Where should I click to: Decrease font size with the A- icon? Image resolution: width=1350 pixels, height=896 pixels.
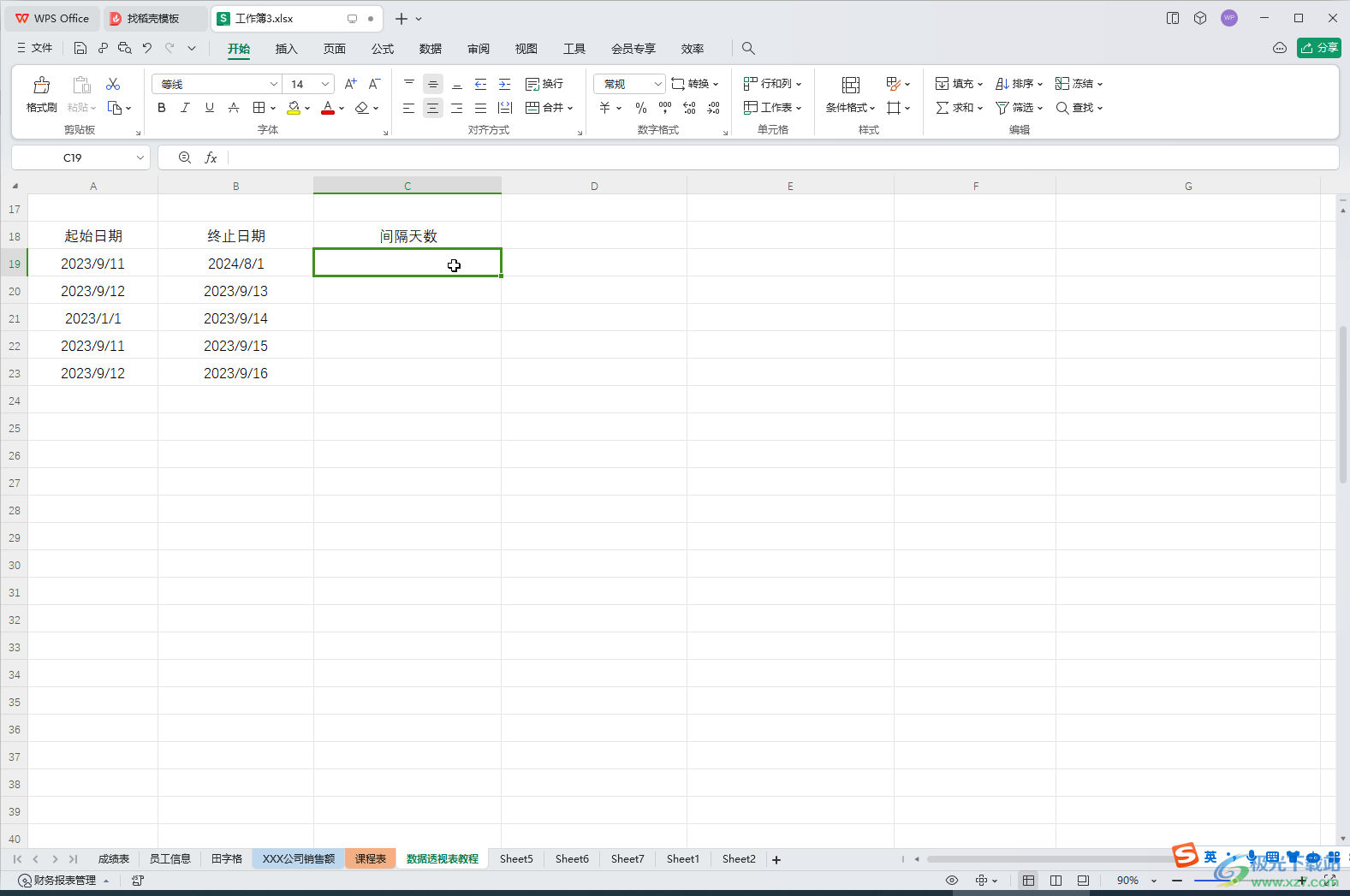click(374, 84)
